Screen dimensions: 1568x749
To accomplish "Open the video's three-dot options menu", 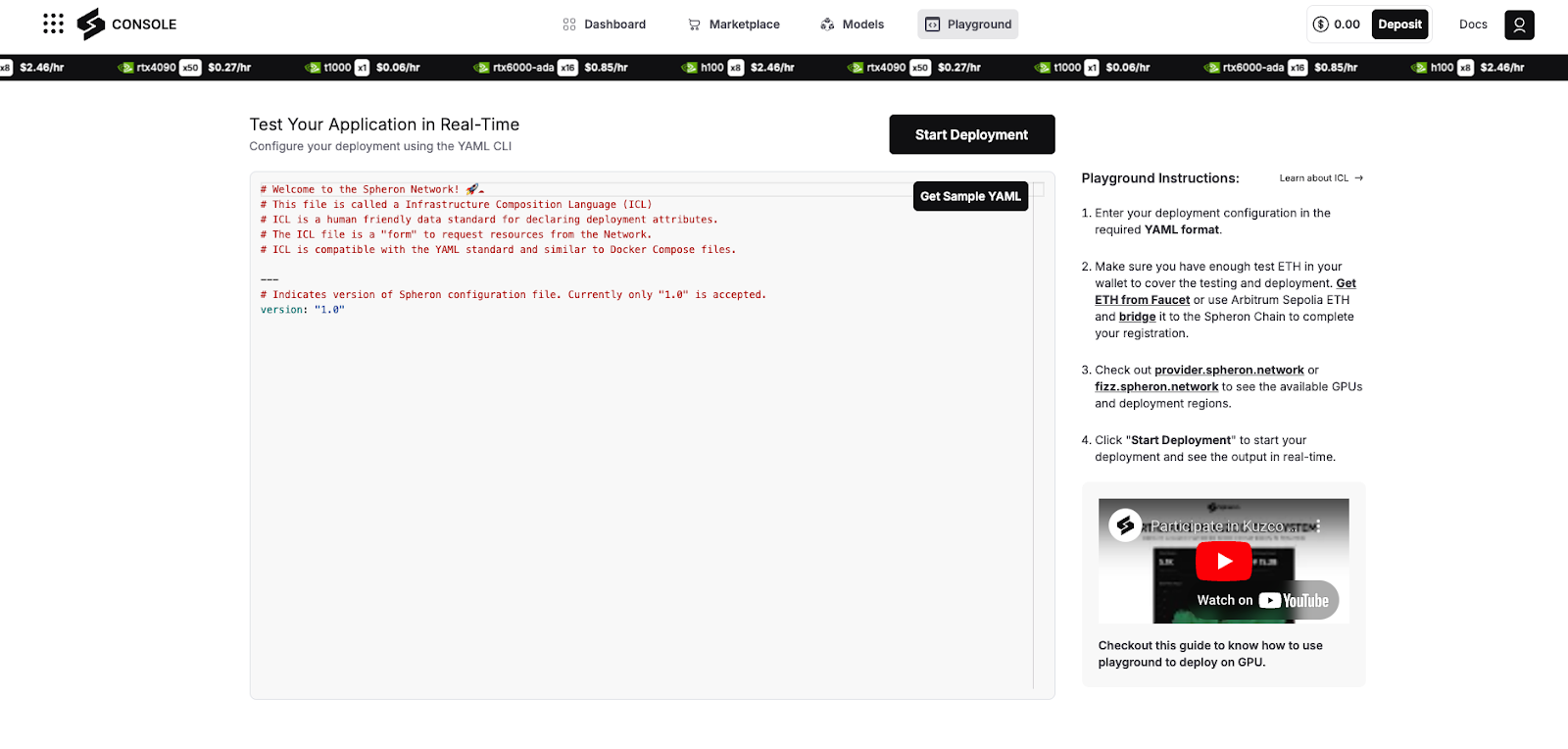I will [1319, 526].
